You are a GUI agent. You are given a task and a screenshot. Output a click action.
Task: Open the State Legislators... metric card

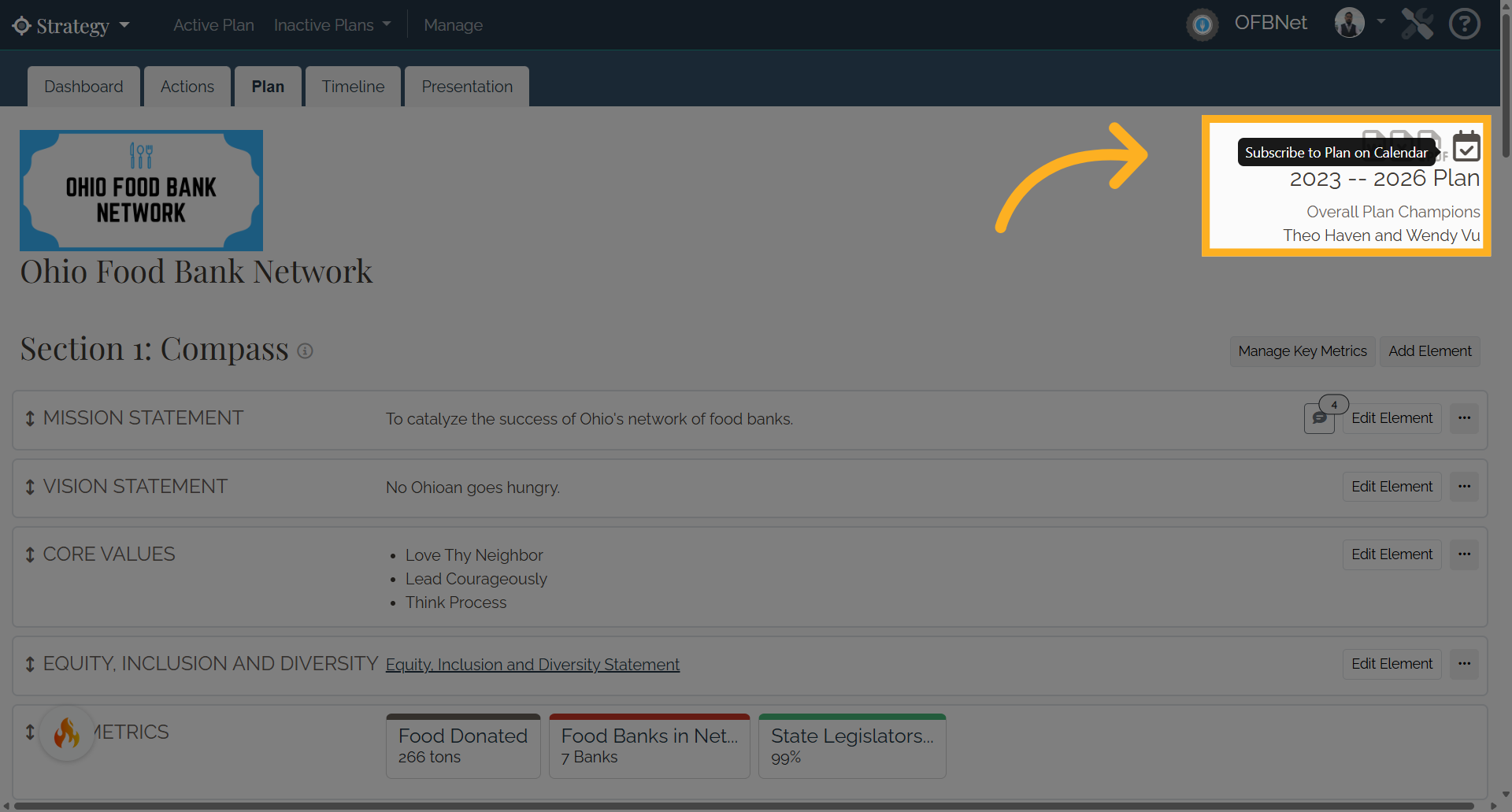(852, 746)
